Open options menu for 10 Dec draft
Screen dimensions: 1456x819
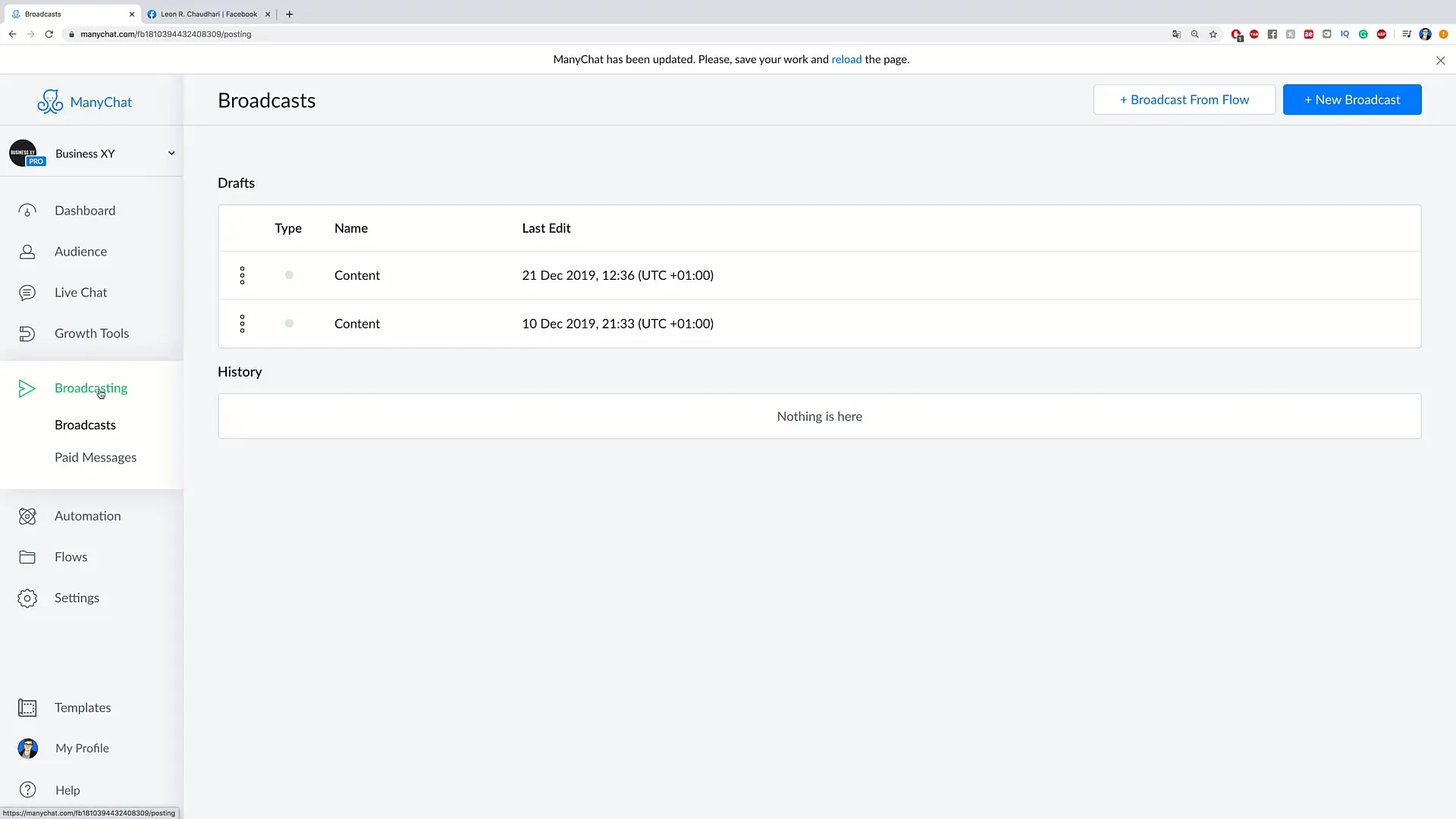242,324
